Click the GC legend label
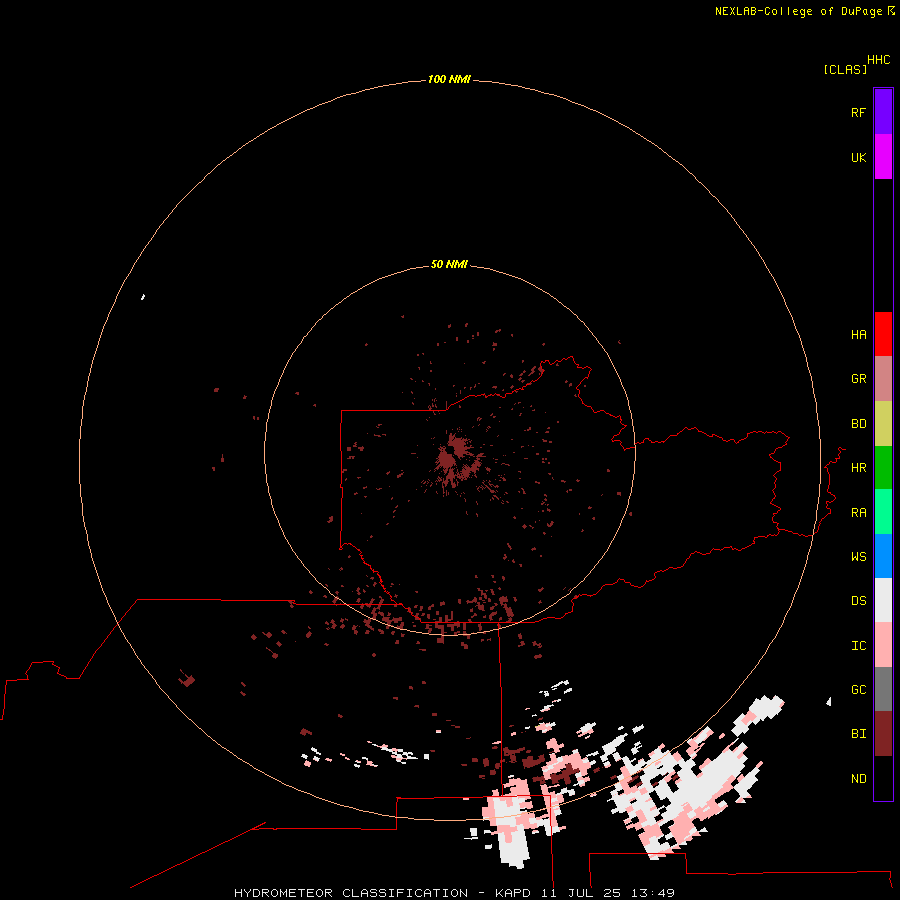The height and width of the screenshot is (900, 900). pos(858,690)
